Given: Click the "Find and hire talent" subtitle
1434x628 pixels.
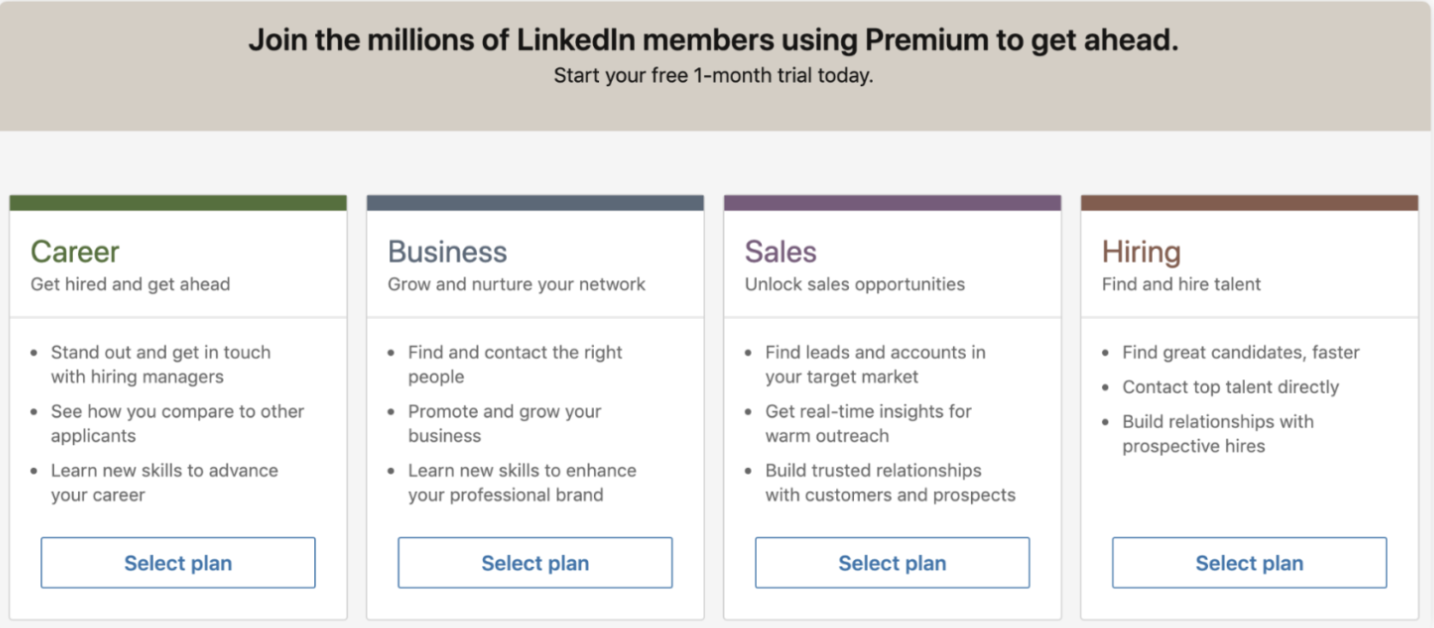Looking at the screenshot, I should click(x=1181, y=284).
